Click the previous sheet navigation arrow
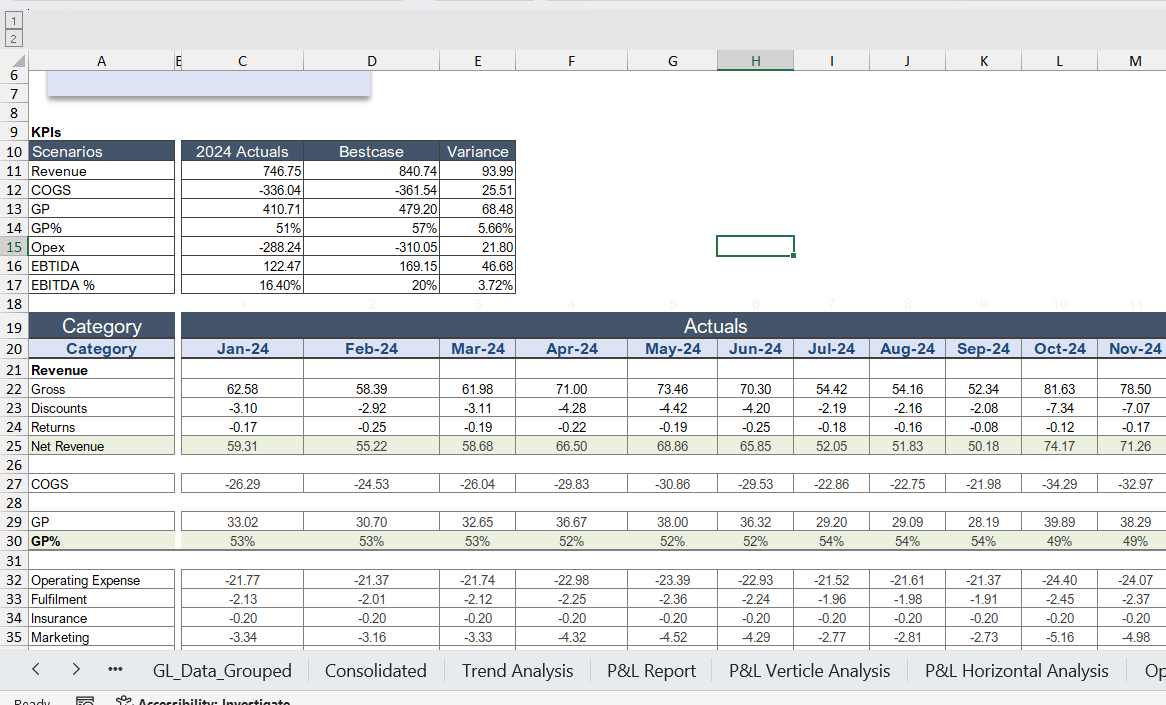 point(36,670)
